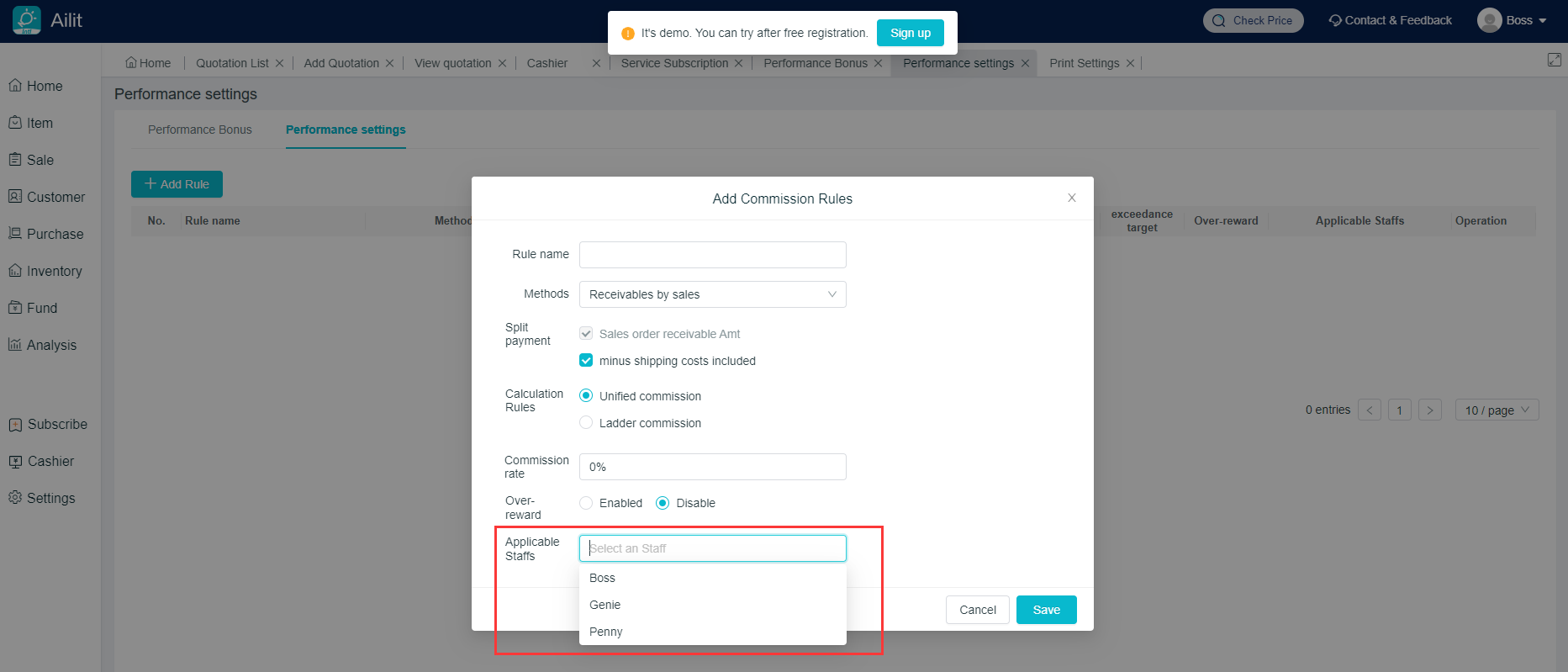Open the Performance Bonus sub-tab
The height and width of the screenshot is (672, 1568).
(200, 130)
